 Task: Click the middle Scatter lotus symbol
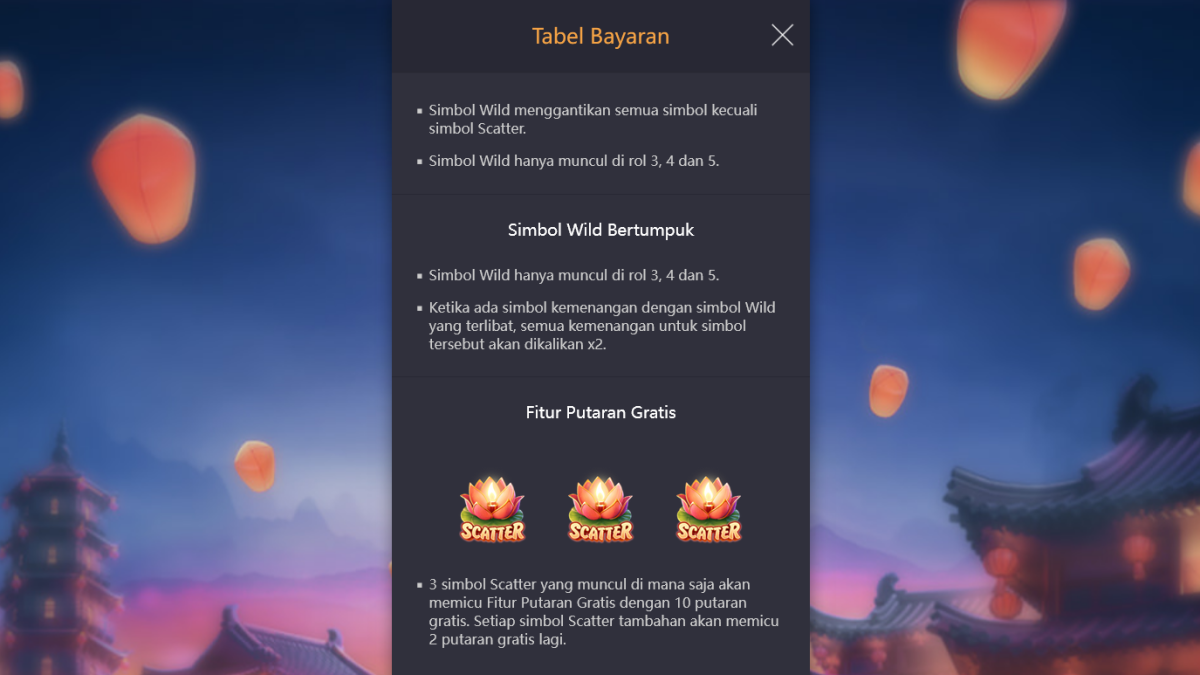[x=600, y=509]
